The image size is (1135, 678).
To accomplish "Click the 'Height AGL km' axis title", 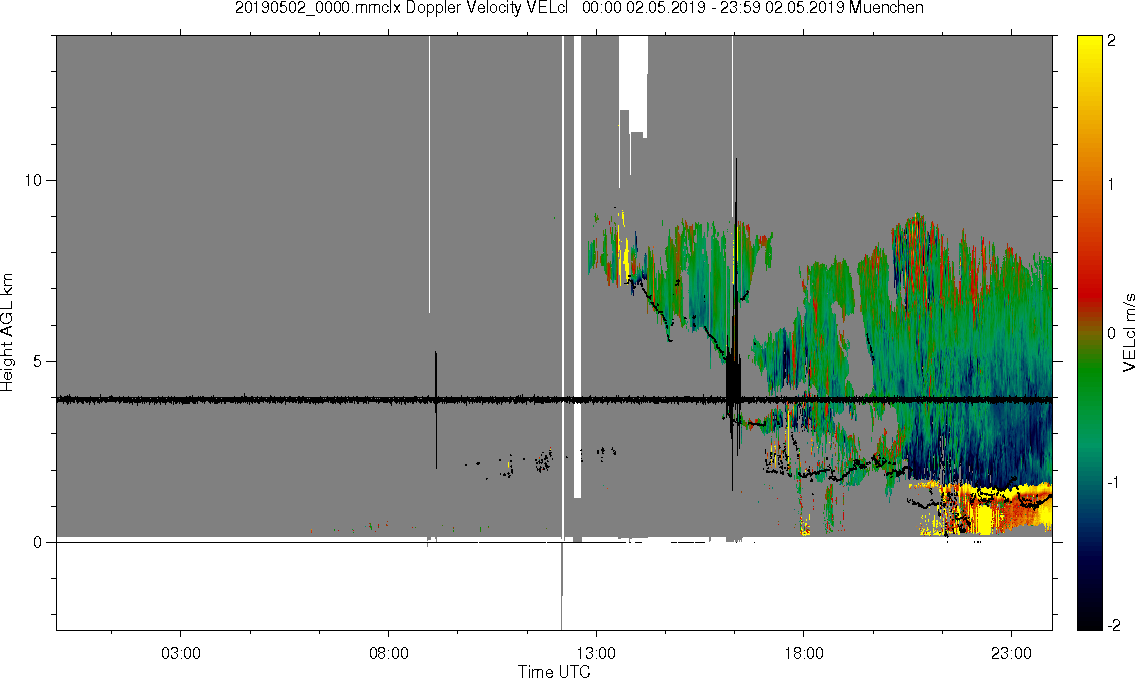I will point(7,333).
